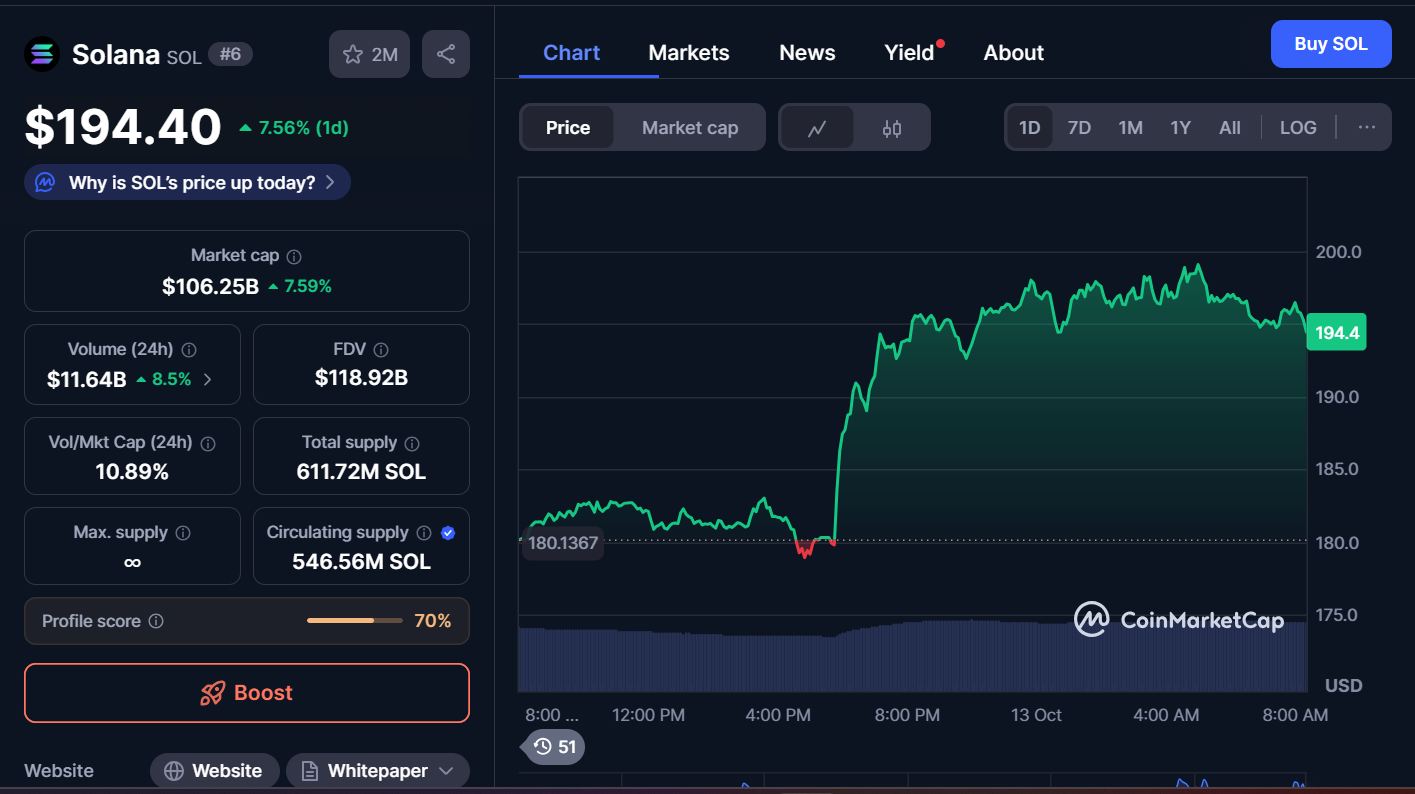Switch to the News tab
Screen dimensions: 1415x794
click(807, 53)
